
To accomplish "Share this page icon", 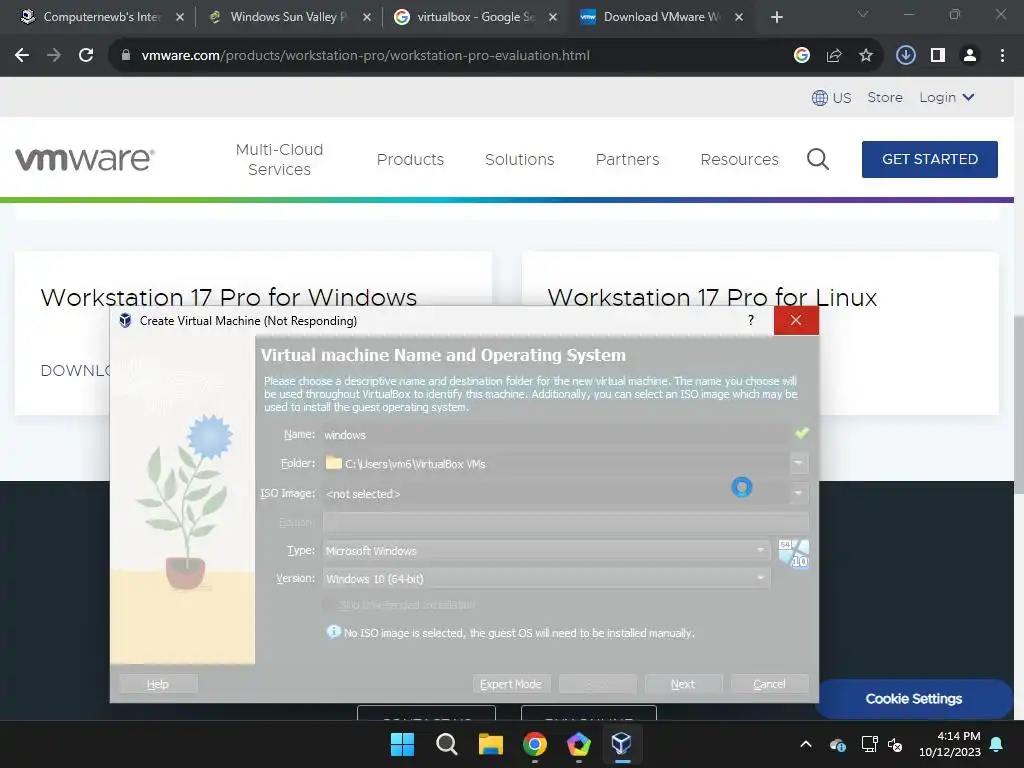I will pos(834,56).
